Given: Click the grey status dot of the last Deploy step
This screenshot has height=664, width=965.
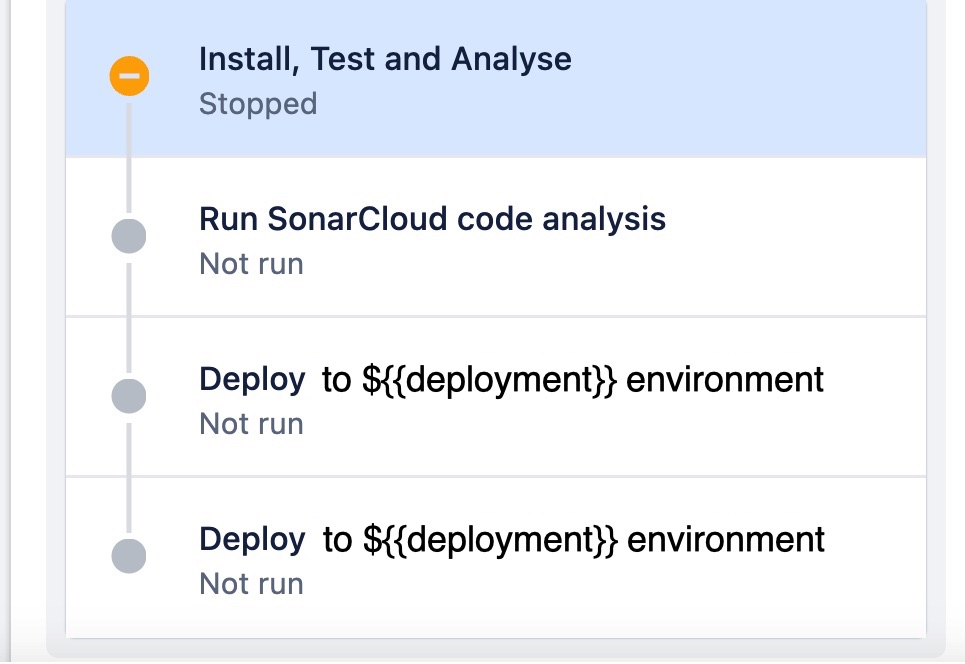Looking at the screenshot, I should coord(129,556).
